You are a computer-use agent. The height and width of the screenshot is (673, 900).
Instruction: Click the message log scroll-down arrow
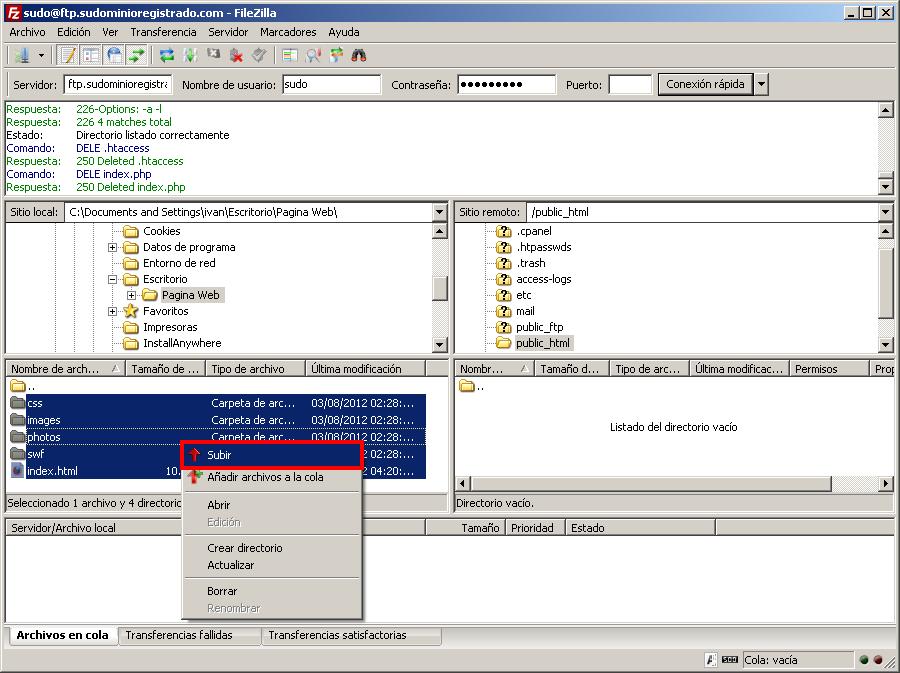[x=886, y=187]
